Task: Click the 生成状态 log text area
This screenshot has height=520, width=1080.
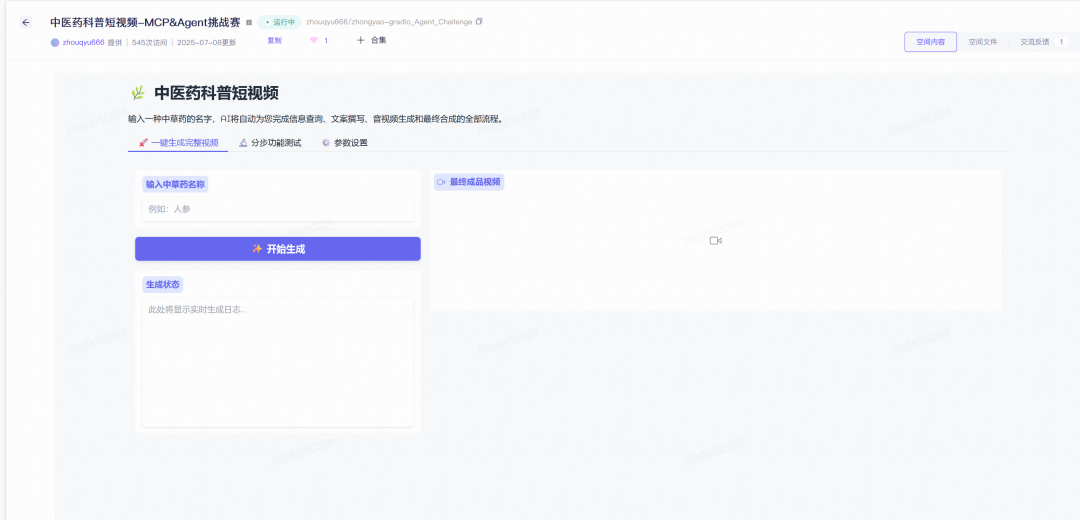Action: pyautogui.click(x=278, y=362)
